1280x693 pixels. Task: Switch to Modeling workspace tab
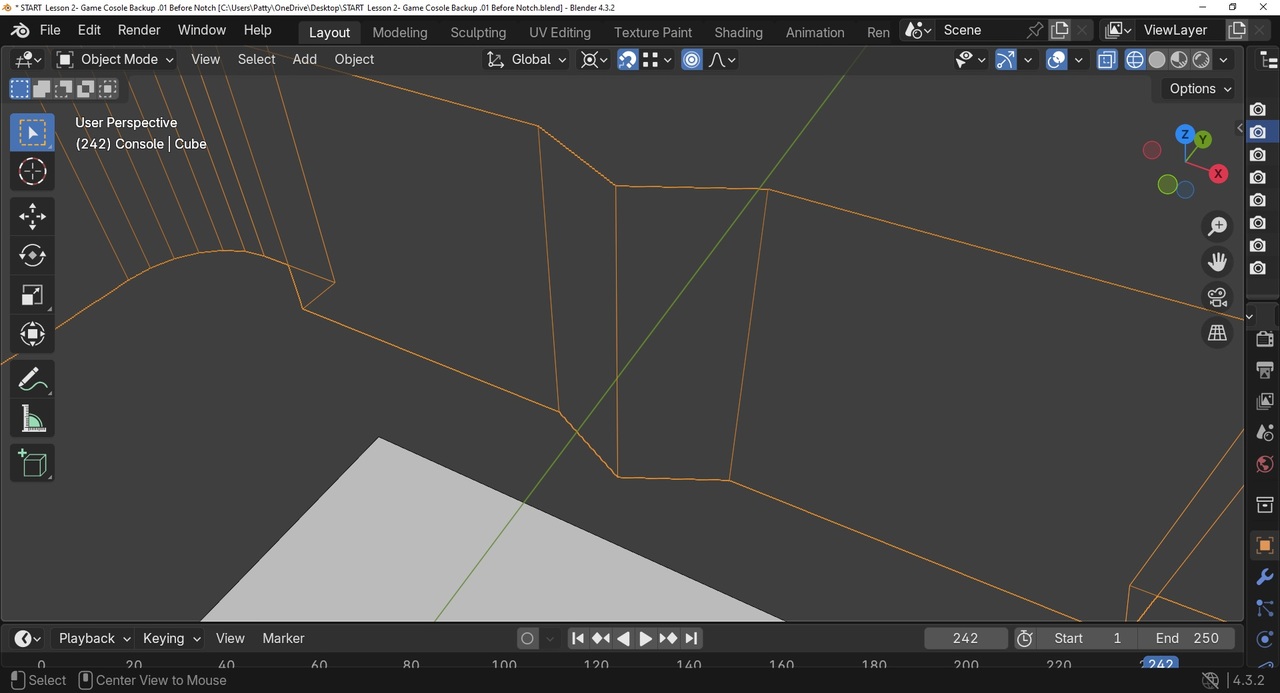coord(400,32)
